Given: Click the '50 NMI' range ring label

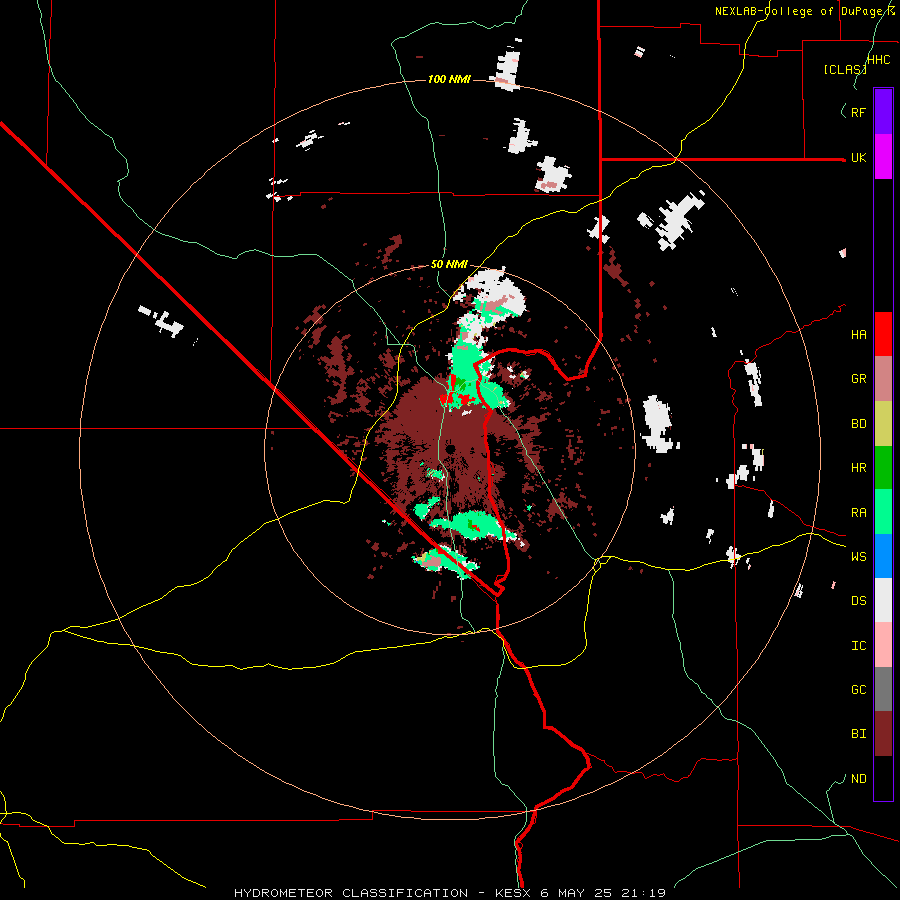Looking at the screenshot, I should click(449, 264).
